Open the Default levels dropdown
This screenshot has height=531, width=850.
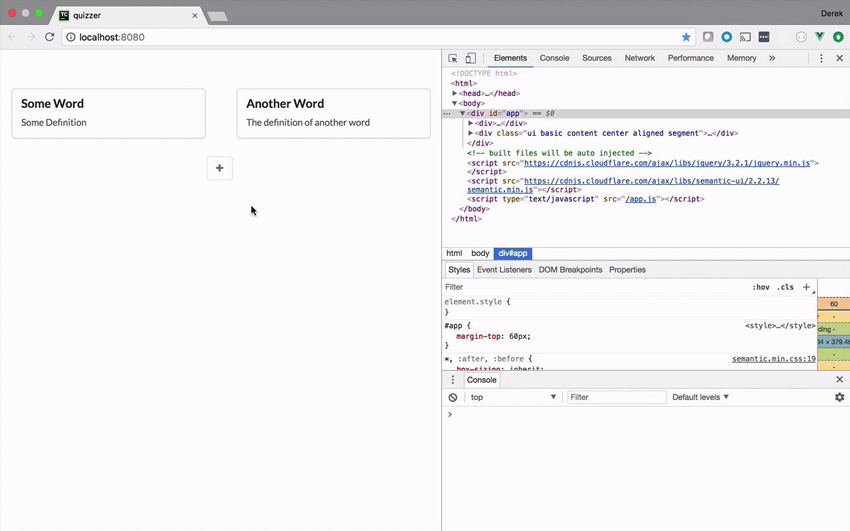[700, 397]
